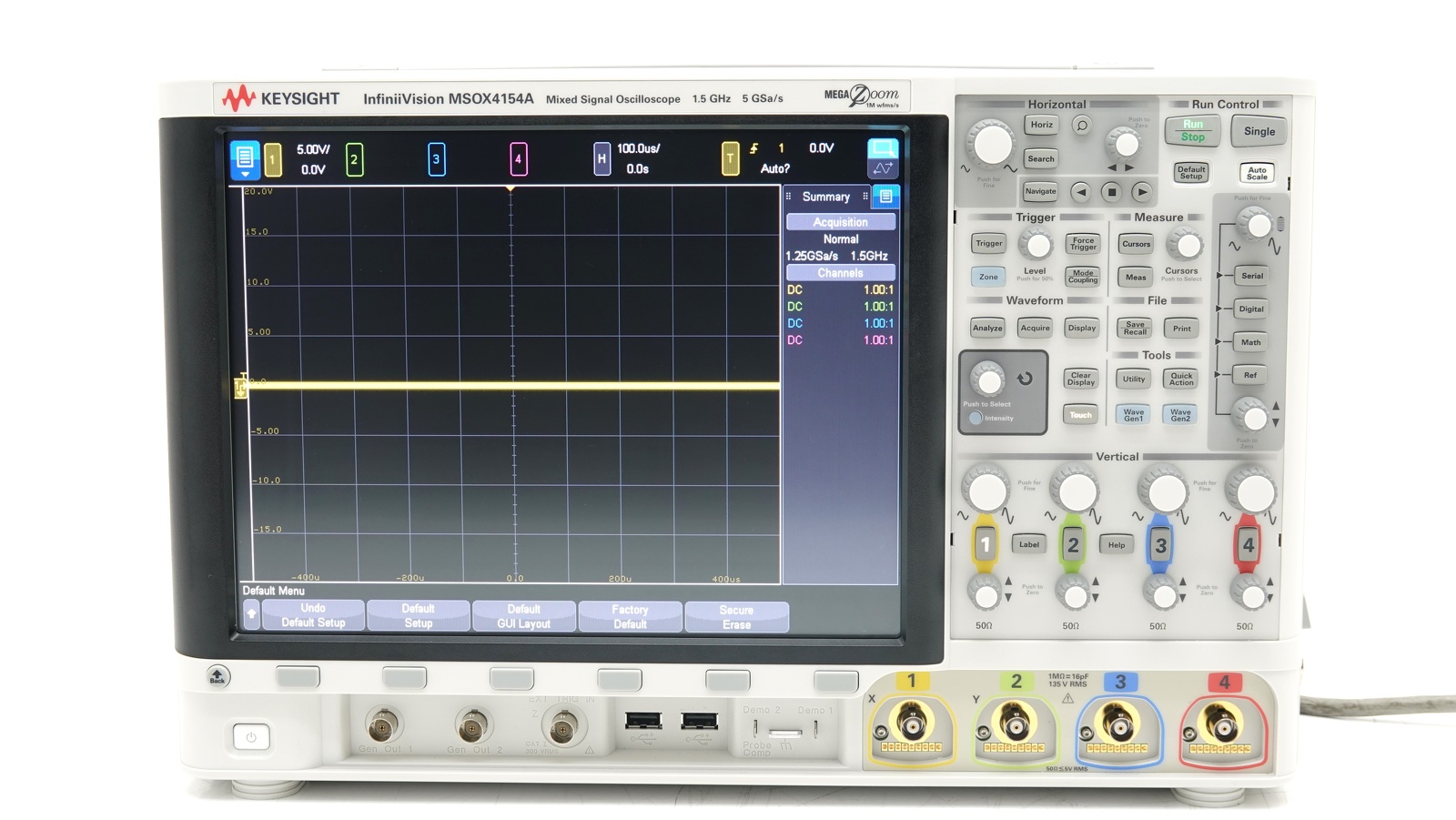Push the Navigate button
Viewport: 1456px width, 820px height.
coord(1041,191)
